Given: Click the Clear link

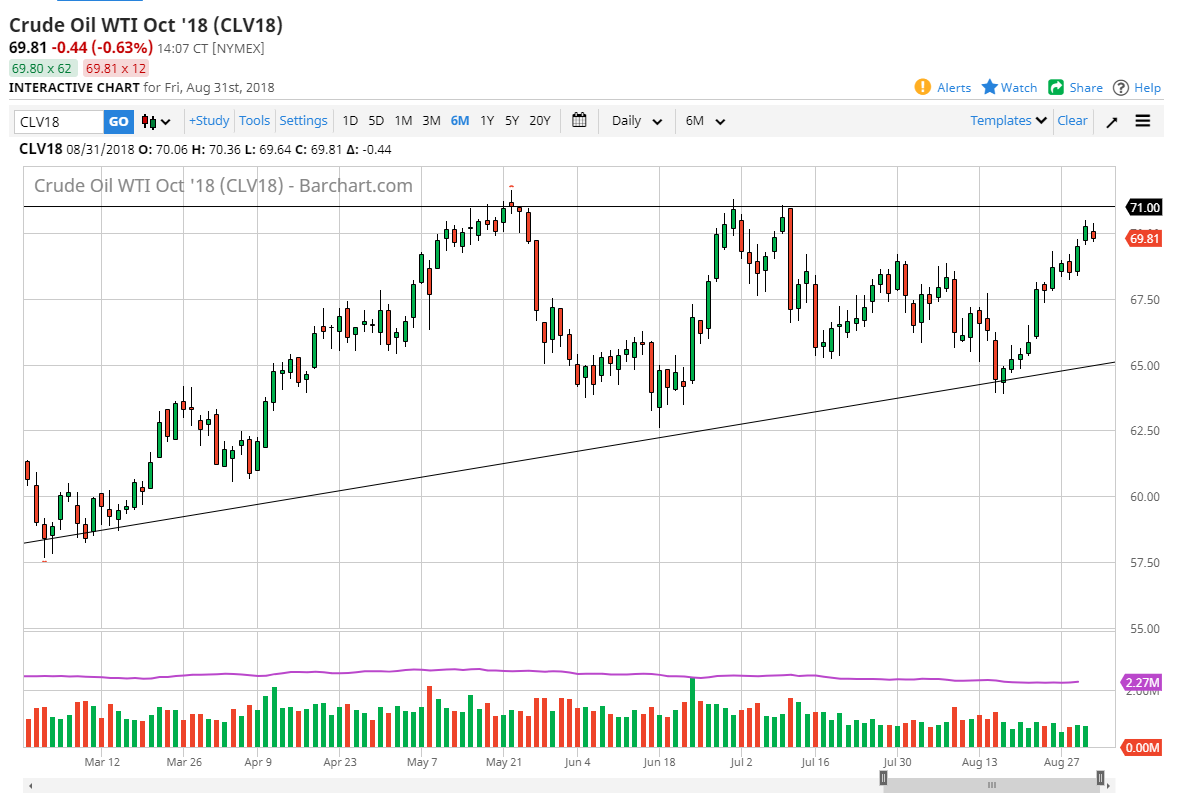Looking at the screenshot, I should [x=1072, y=120].
